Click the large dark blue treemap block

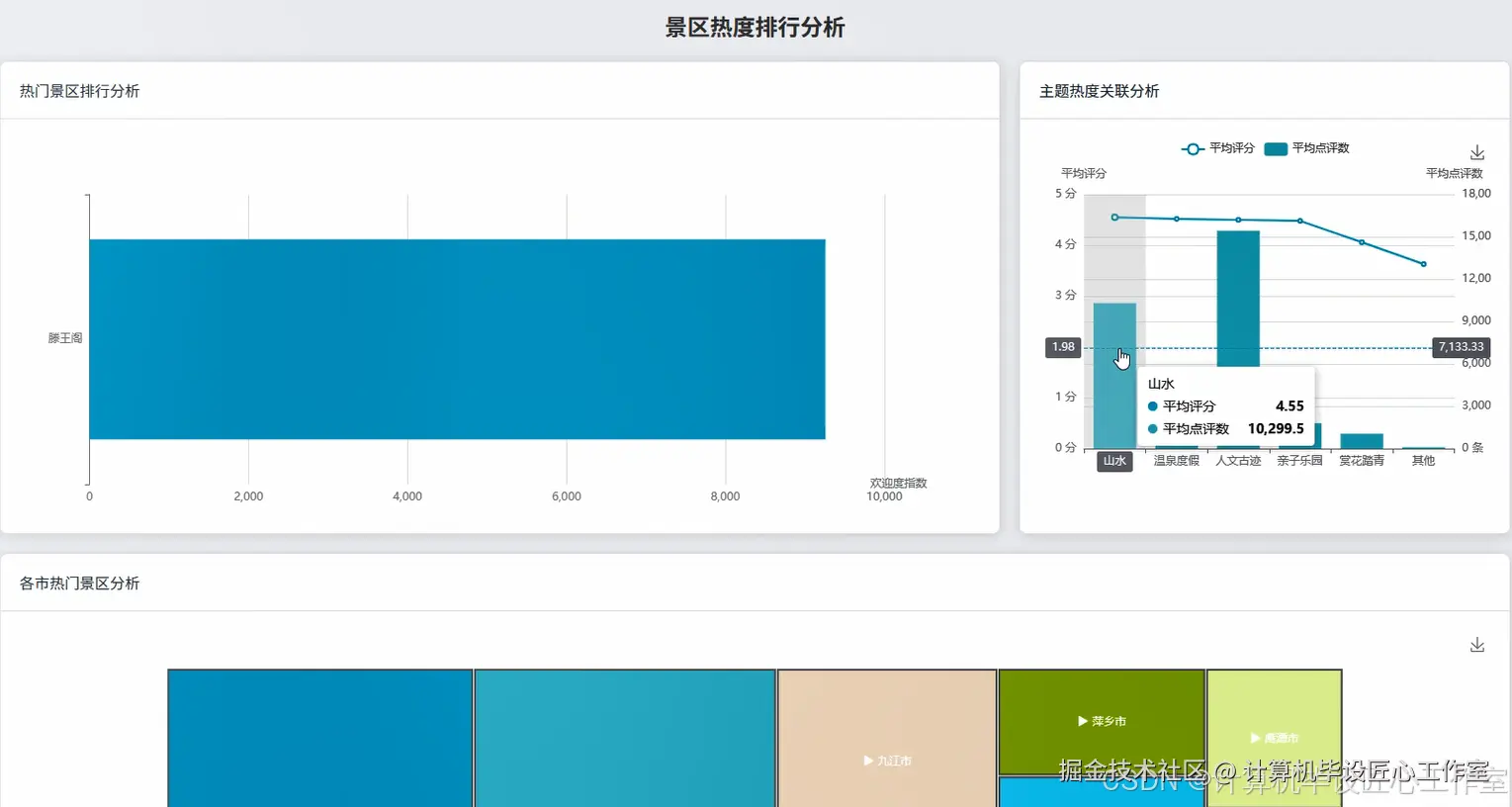click(319, 739)
